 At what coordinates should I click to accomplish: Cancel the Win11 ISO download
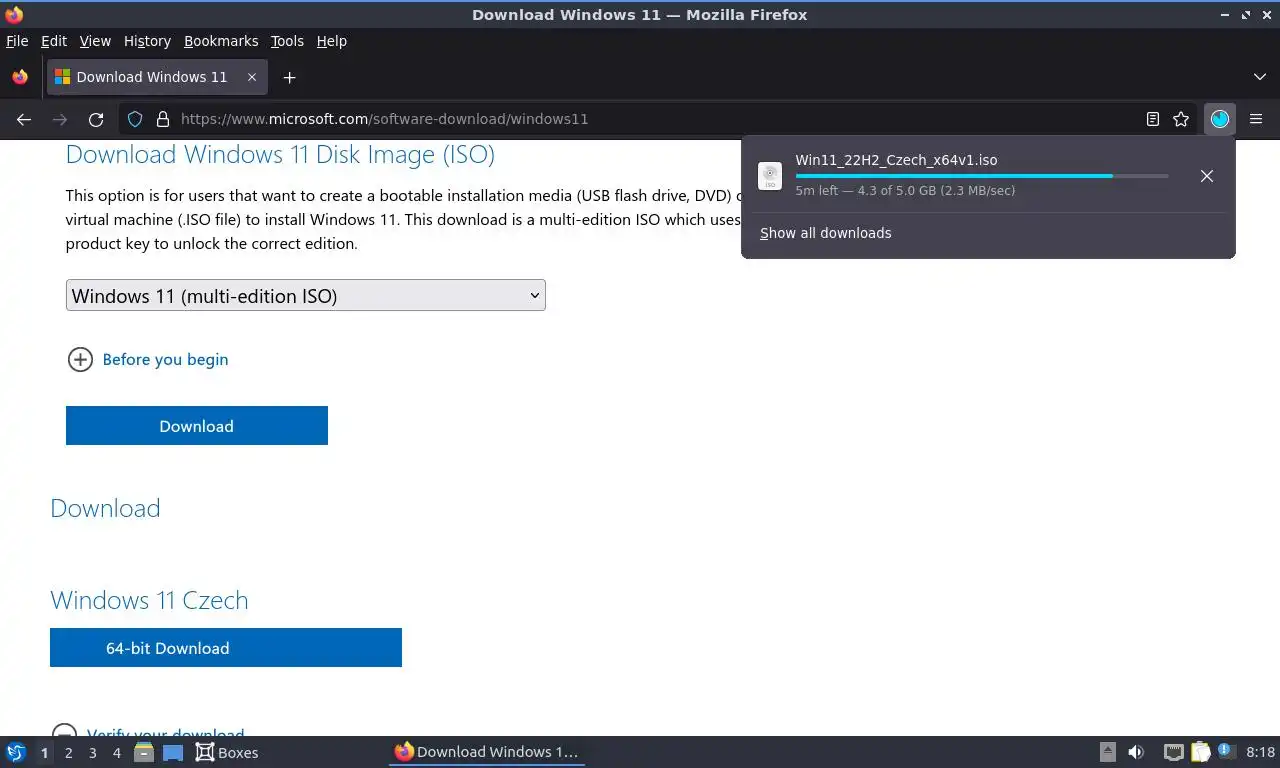[x=1207, y=176]
